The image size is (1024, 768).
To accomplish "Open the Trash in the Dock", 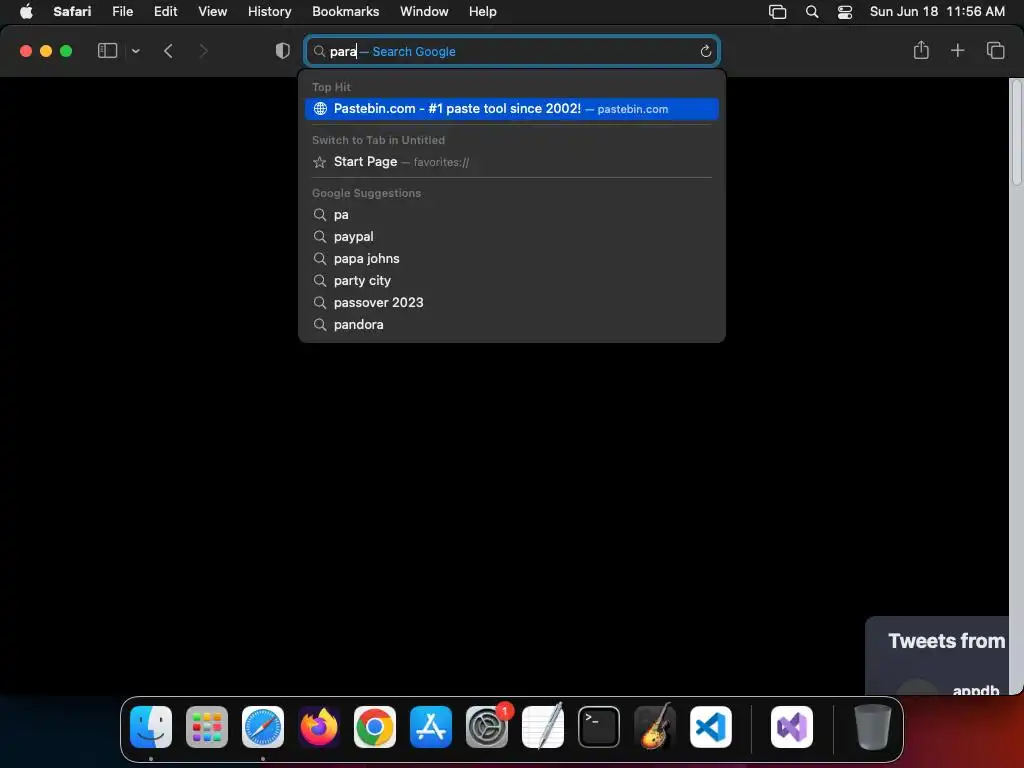I will (872, 727).
